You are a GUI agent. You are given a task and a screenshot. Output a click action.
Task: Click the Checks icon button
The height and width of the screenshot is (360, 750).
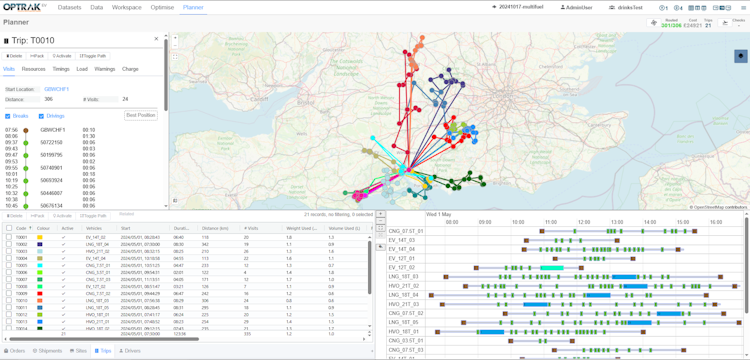point(725,23)
